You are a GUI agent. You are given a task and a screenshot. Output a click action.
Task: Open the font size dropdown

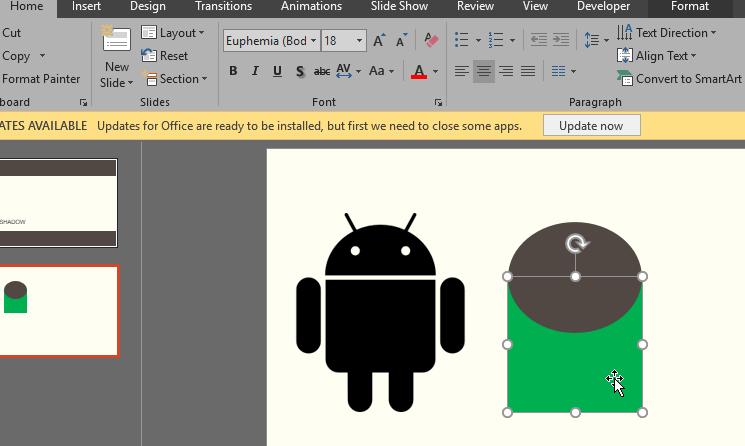coord(360,41)
